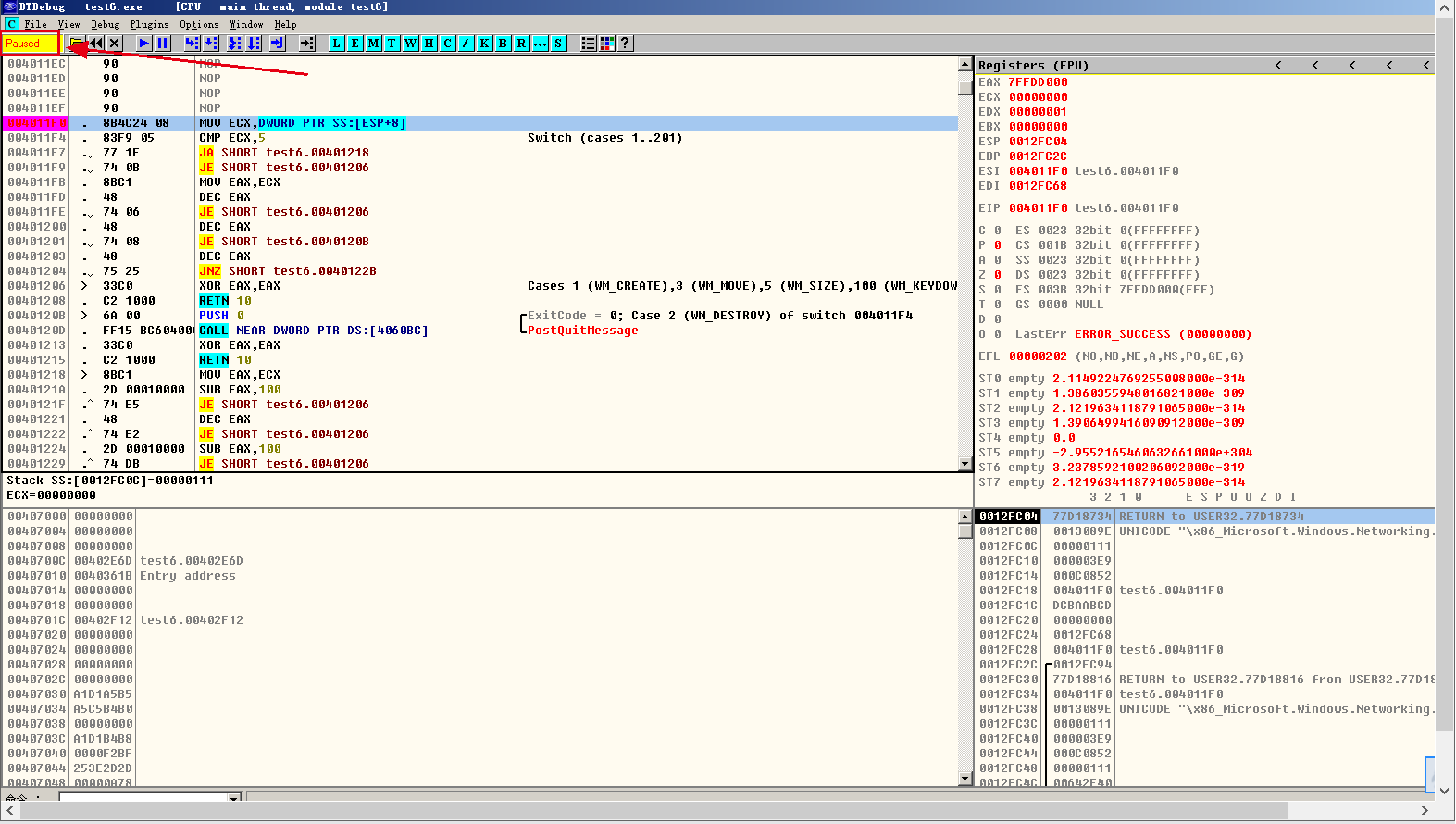Open Call stack with K button
The height and width of the screenshot is (824, 1456).
coord(484,44)
